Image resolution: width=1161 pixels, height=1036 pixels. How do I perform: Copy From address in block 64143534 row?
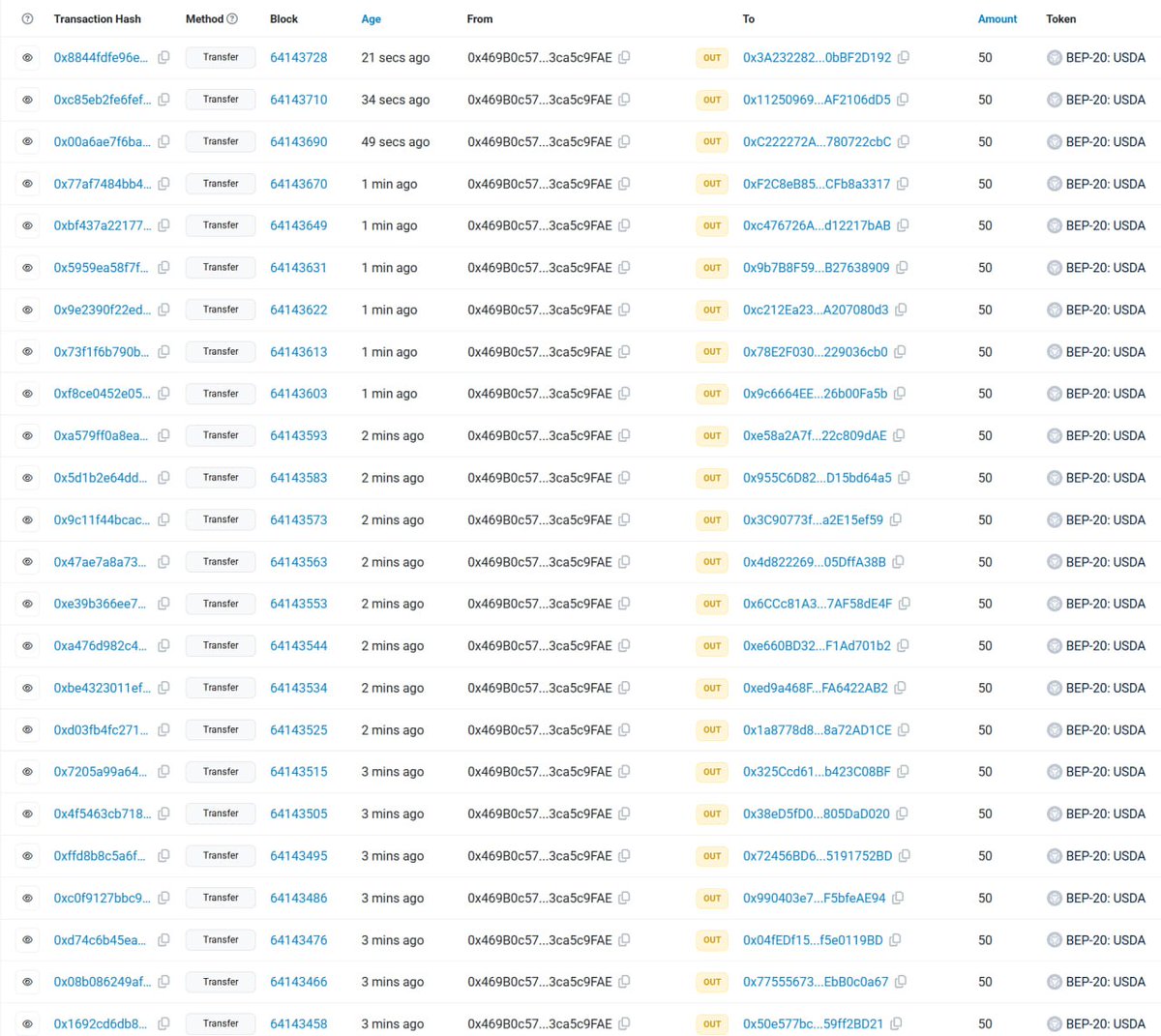tap(624, 688)
